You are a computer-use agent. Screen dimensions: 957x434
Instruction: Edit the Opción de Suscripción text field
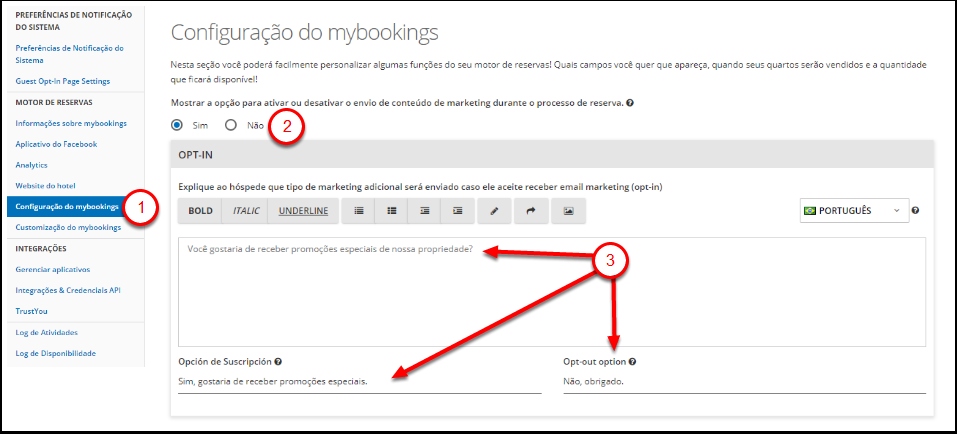[359, 382]
